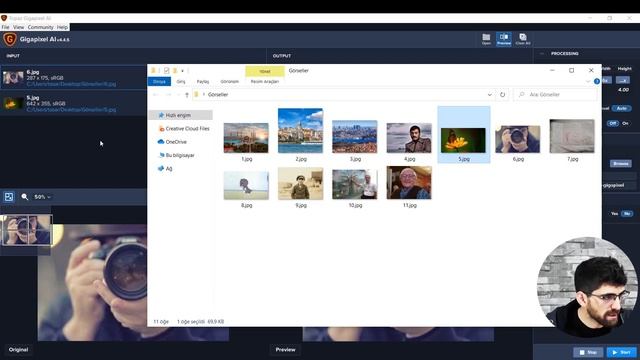Viewport: 640px width, 360px height.
Task: Select the 3.jpg thumbnail
Action: coord(355,136)
